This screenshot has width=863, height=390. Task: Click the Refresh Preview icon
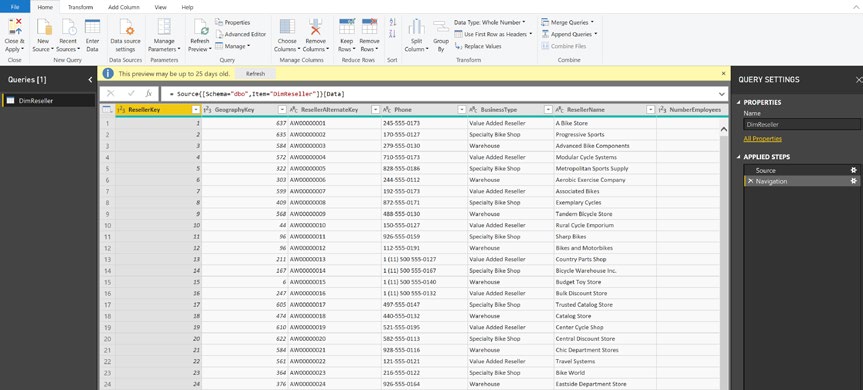click(199, 27)
